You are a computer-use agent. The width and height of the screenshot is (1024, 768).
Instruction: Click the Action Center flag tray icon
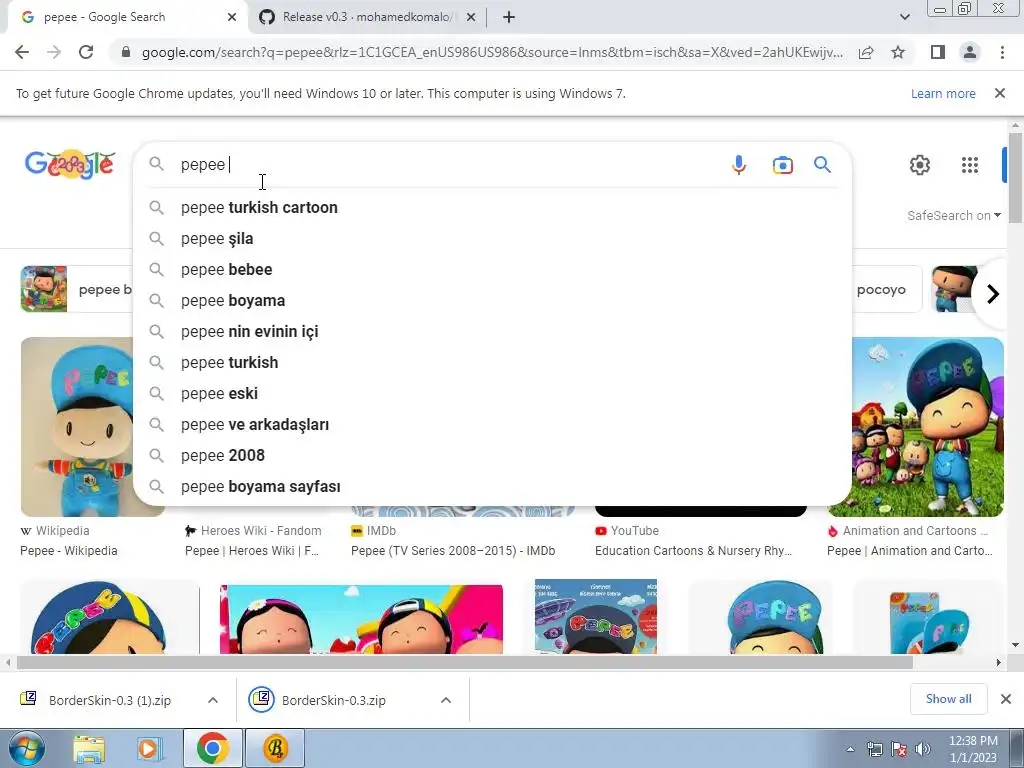[x=899, y=749]
